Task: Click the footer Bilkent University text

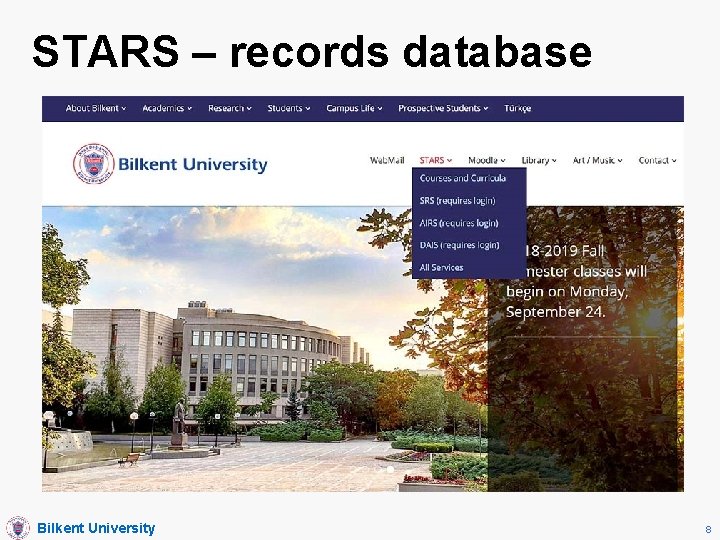Action: coord(96,528)
